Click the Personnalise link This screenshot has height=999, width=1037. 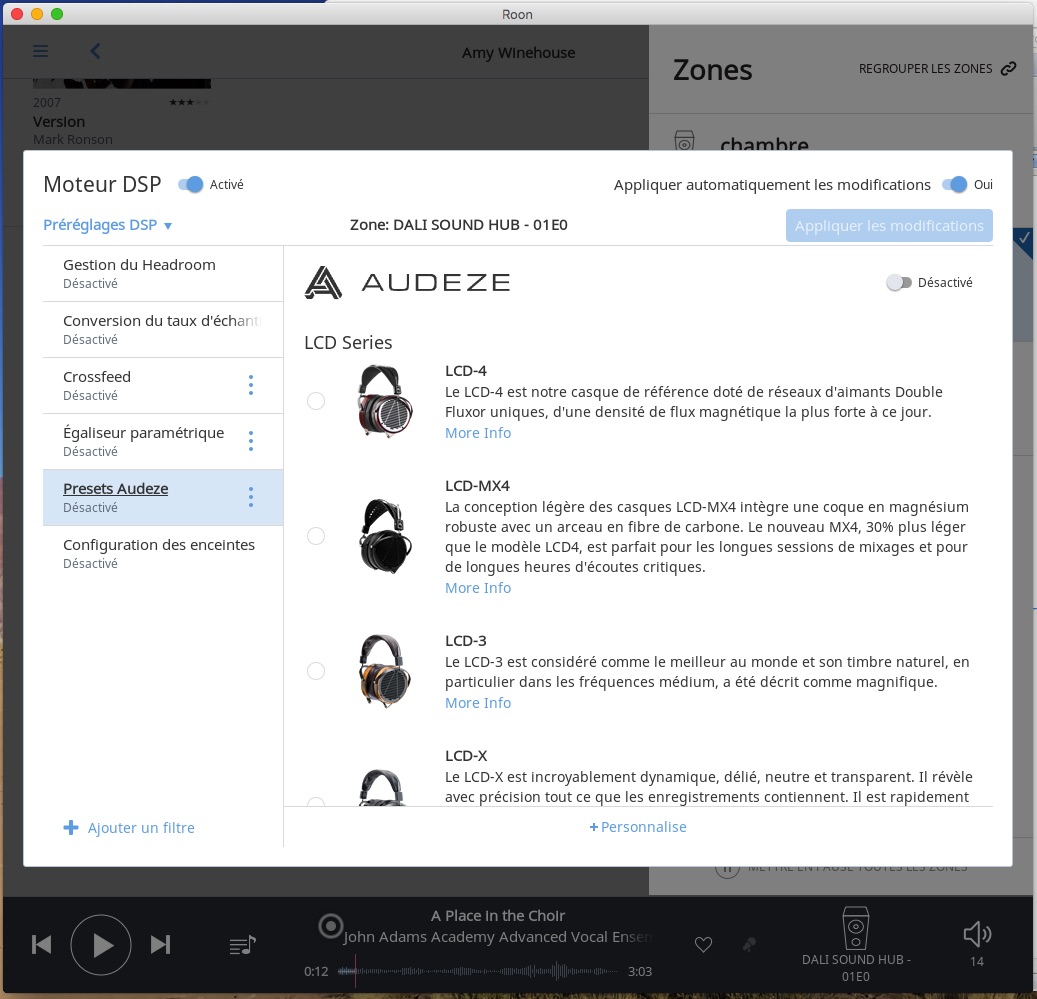click(638, 827)
